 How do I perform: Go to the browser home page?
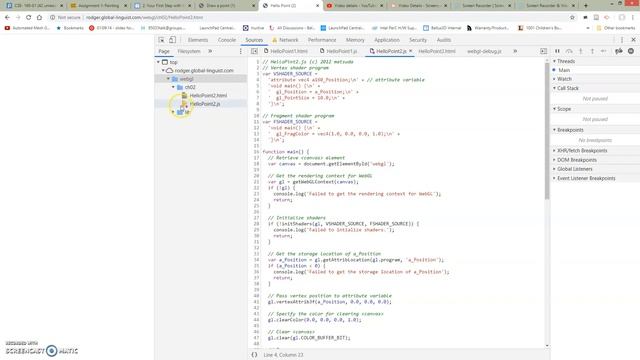coord(39,18)
